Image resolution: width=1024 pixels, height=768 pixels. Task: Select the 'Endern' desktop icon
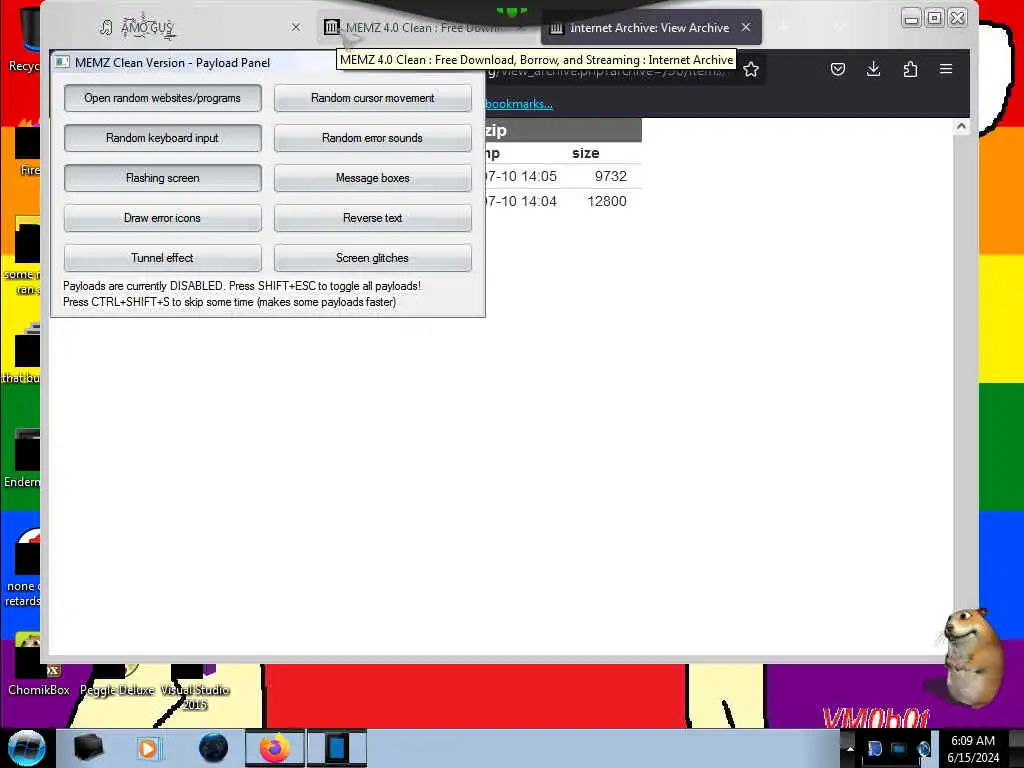(x=22, y=458)
